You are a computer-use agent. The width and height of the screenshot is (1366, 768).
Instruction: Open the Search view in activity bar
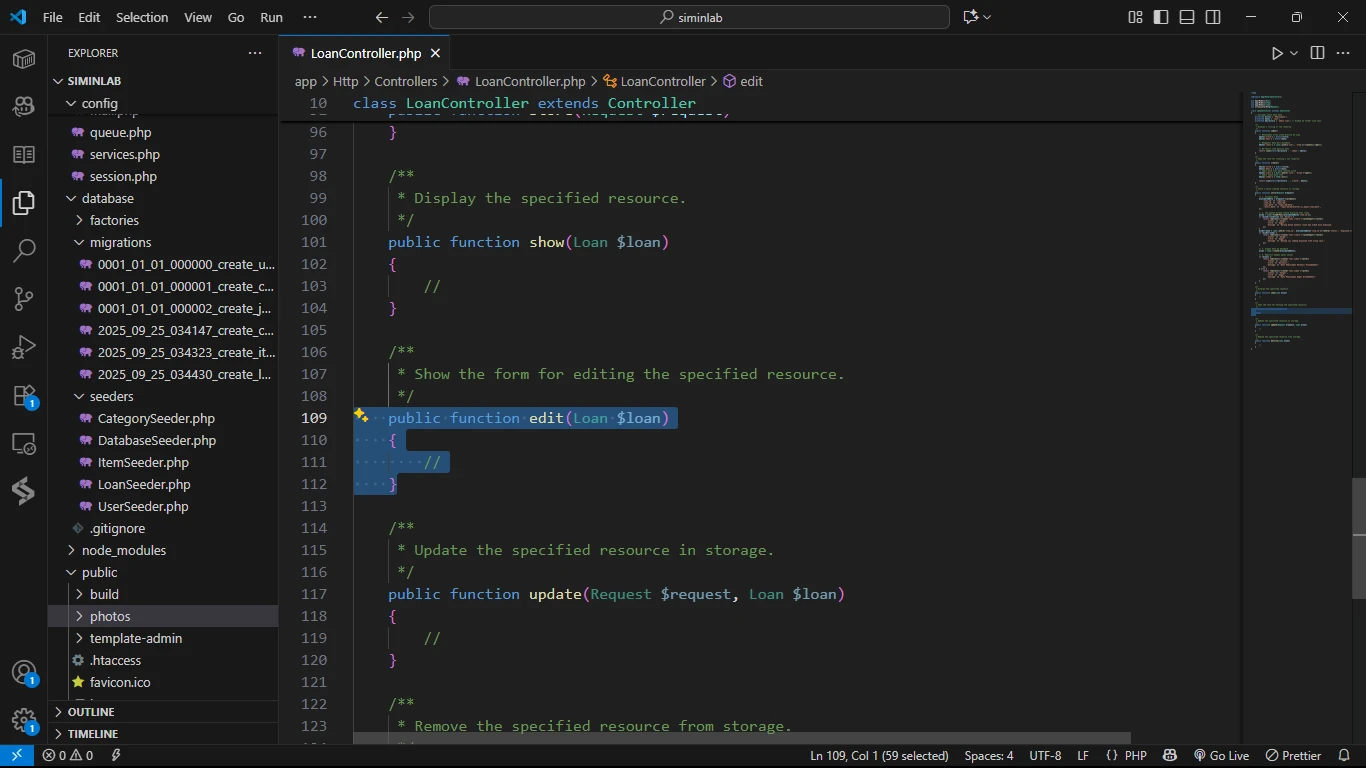[24, 250]
